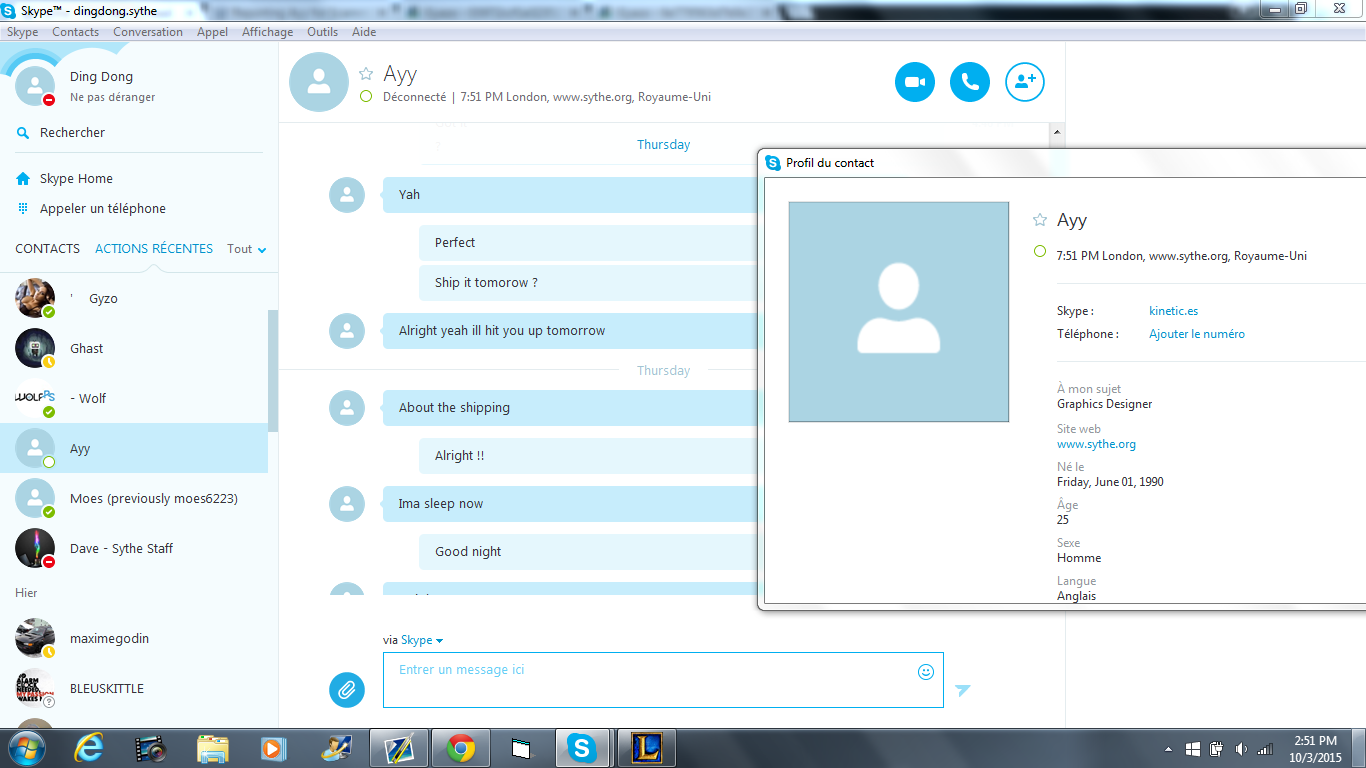
Task: Open Windows Start button
Action: click(27, 747)
